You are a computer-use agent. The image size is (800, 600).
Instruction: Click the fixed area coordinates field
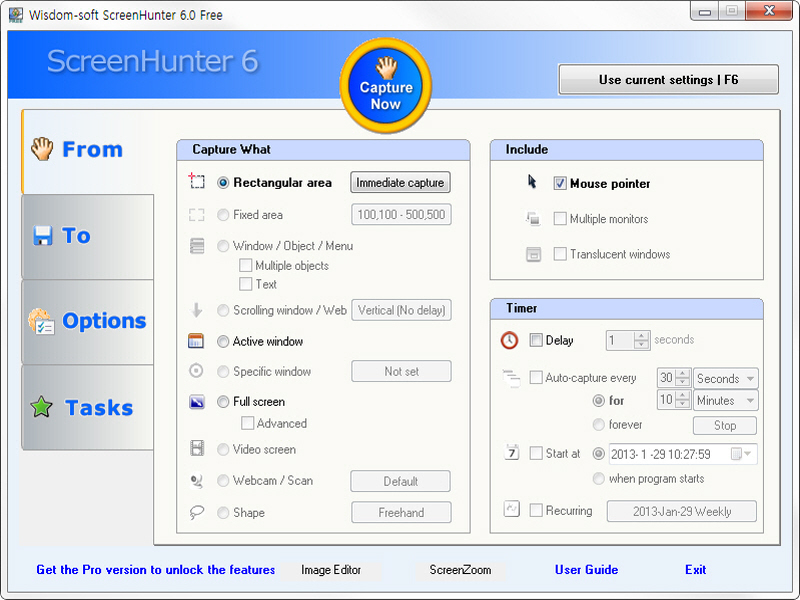[401, 214]
